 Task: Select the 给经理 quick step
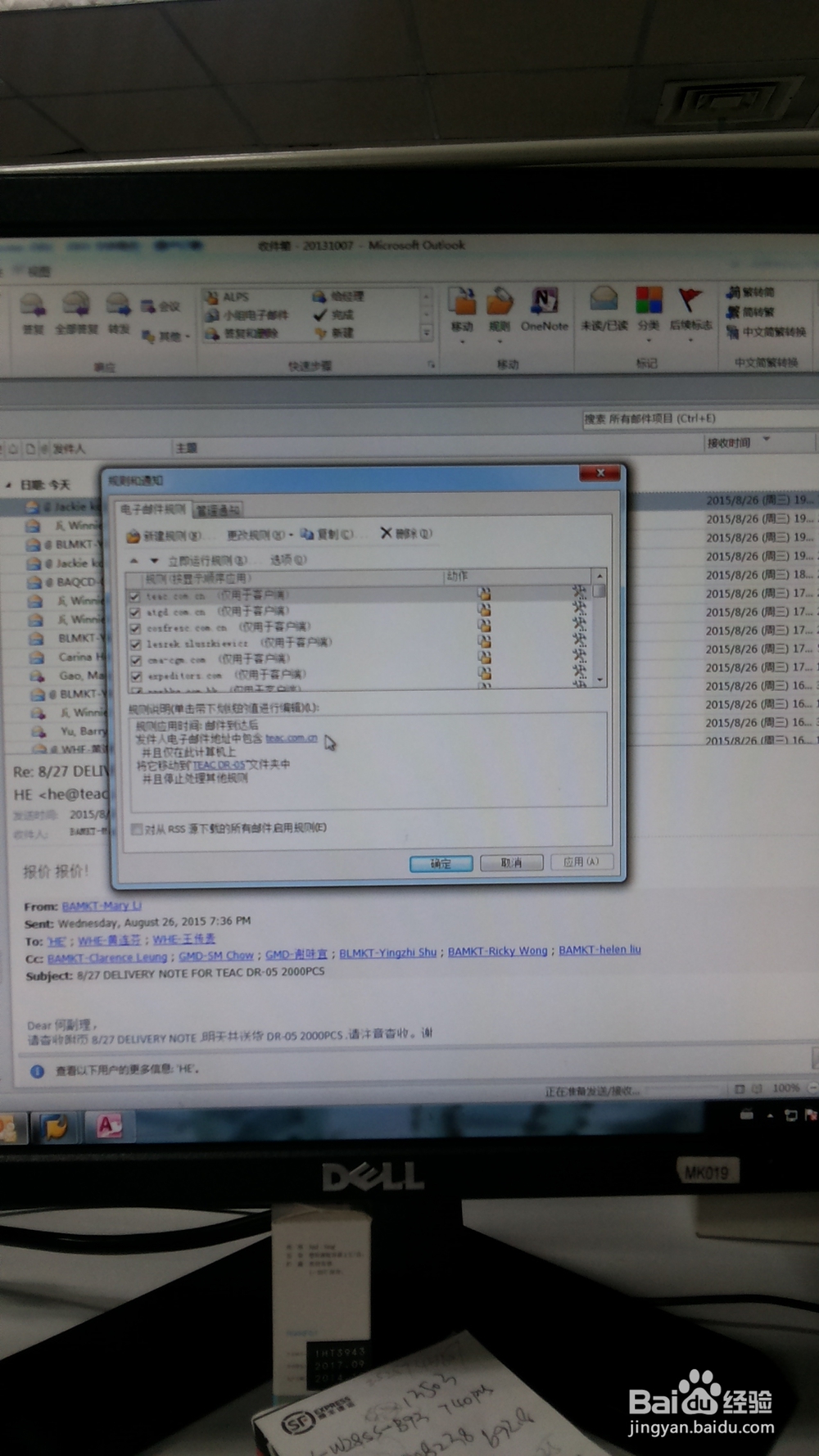(338, 296)
